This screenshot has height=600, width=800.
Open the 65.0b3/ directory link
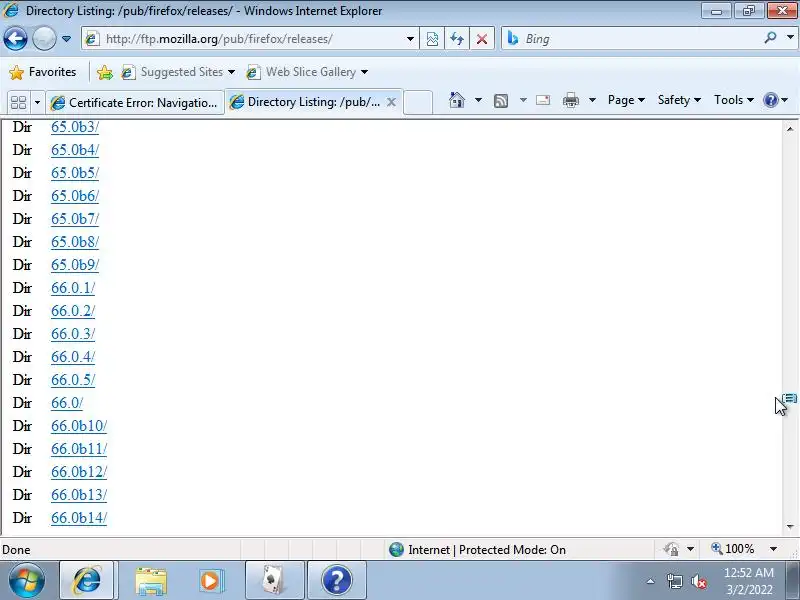[74, 127]
